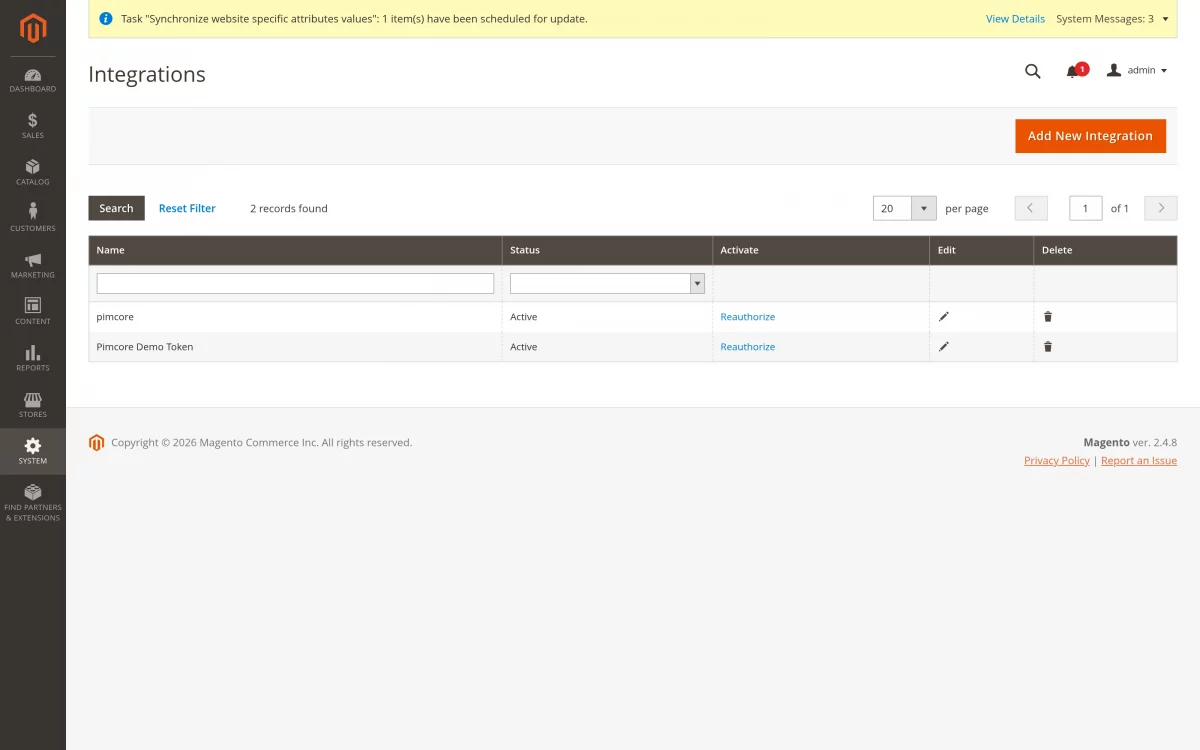
Task: Click View Details in the message bar
Action: click(1015, 19)
